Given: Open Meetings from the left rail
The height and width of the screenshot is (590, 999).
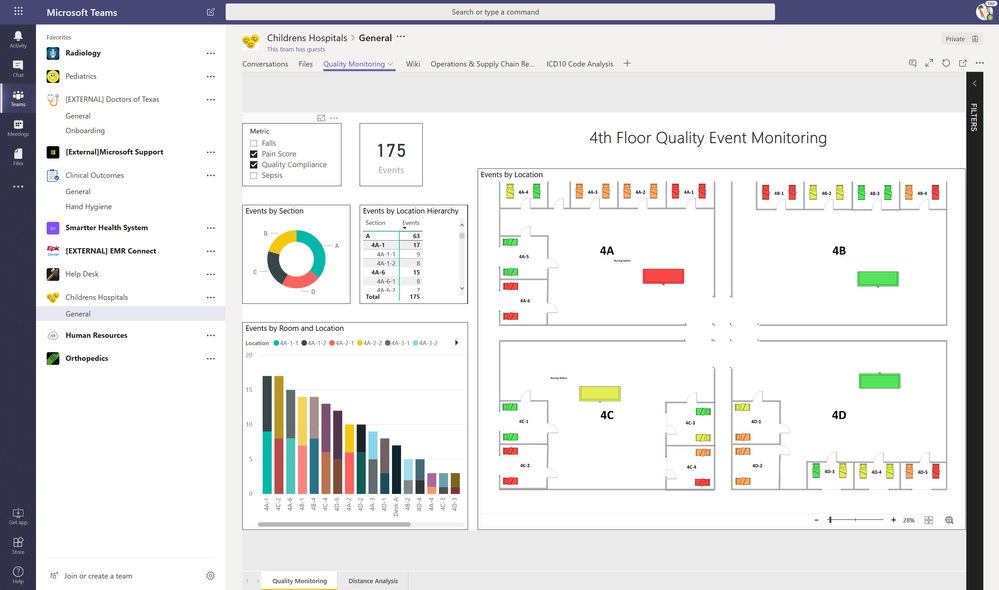Looking at the screenshot, I should [x=18, y=127].
